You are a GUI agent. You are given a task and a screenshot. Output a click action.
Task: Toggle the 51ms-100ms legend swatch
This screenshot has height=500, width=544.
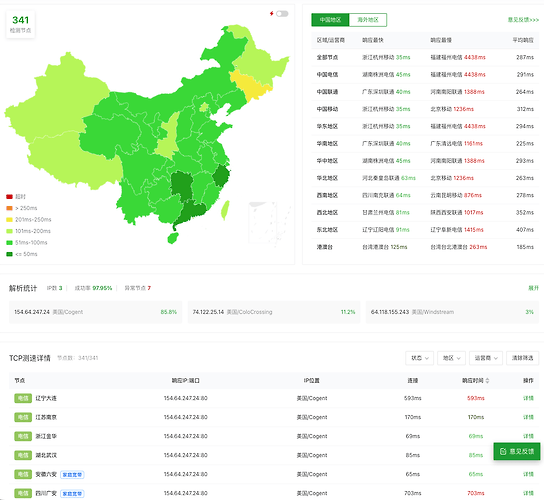[x=9, y=243]
